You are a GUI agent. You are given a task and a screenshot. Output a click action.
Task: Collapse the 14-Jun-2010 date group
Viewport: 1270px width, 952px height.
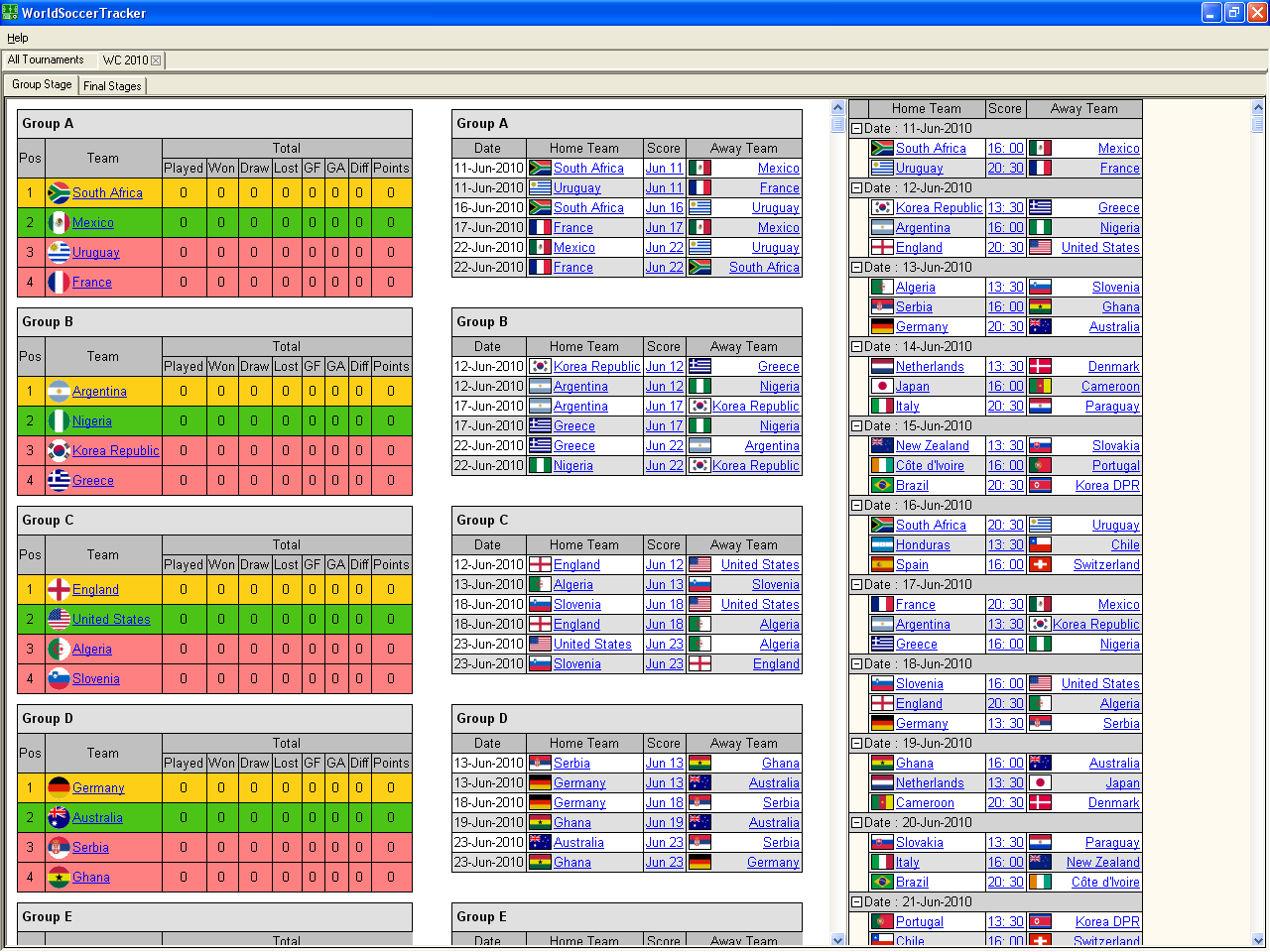[855, 346]
